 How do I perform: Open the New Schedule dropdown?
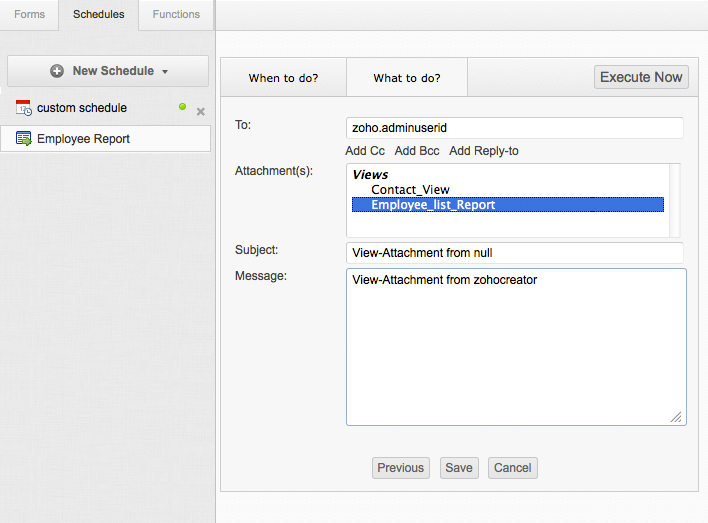click(x=108, y=71)
